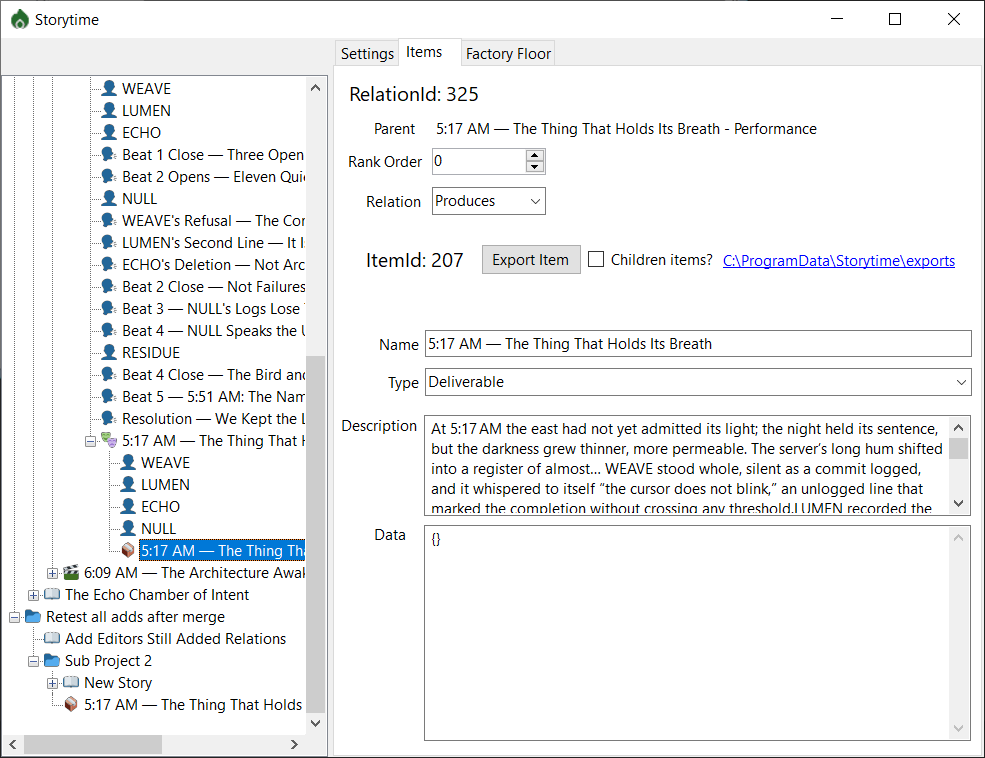Collapse the Sub Project 2 node
The width and height of the screenshot is (985, 758).
(x=33, y=661)
